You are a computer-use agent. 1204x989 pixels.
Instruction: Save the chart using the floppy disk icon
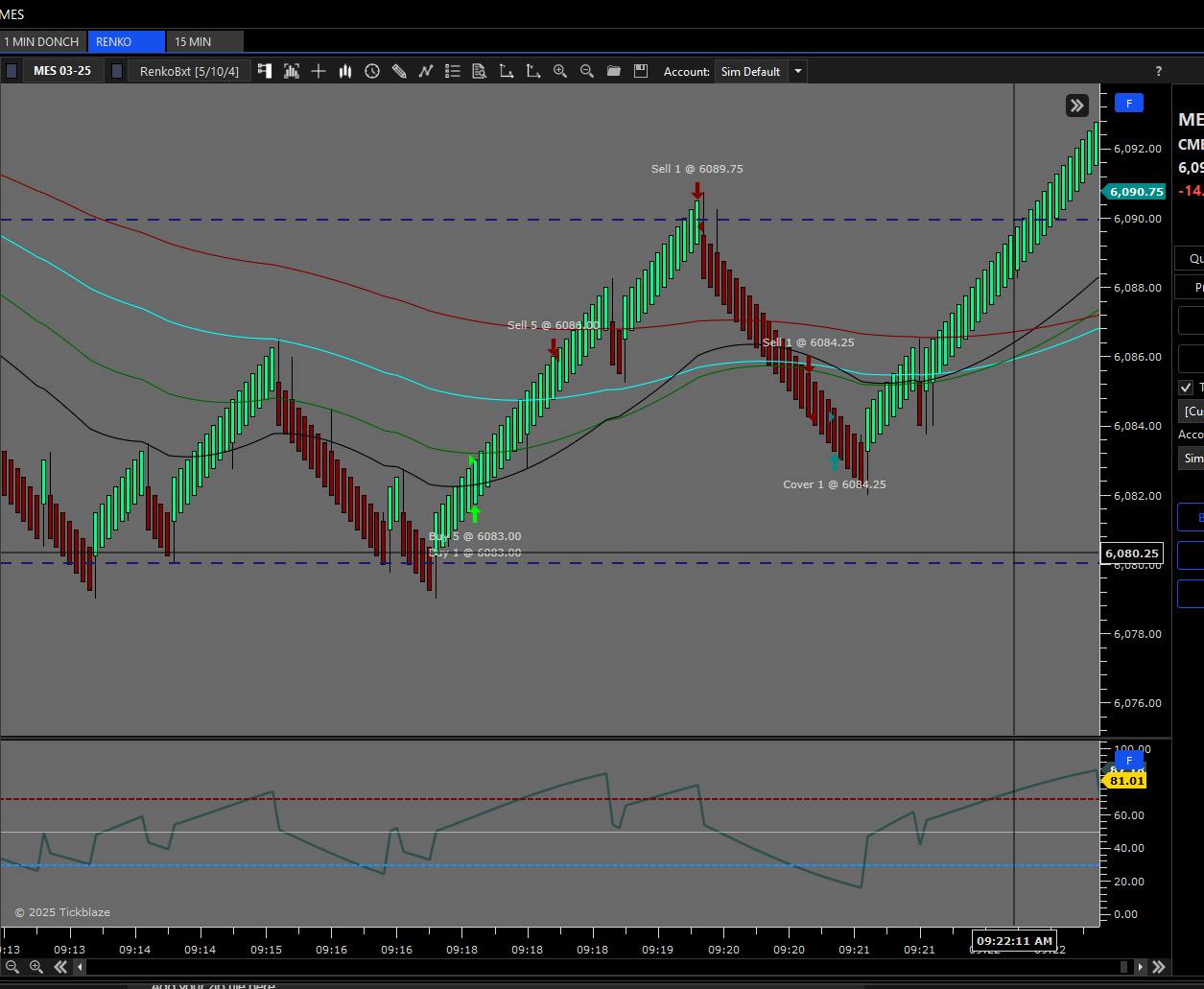(x=641, y=71)
